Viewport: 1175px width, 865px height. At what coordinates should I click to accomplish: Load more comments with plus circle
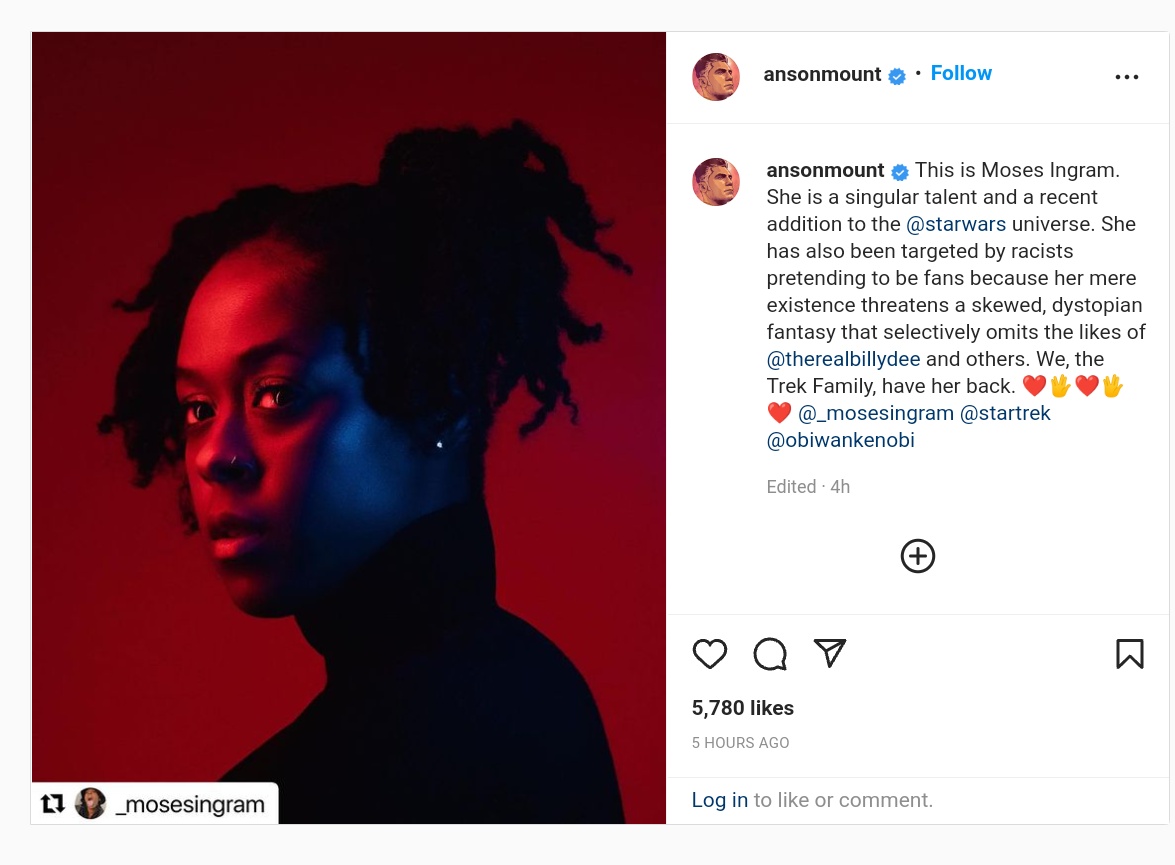pyautogui.click(x=917, y=556)
